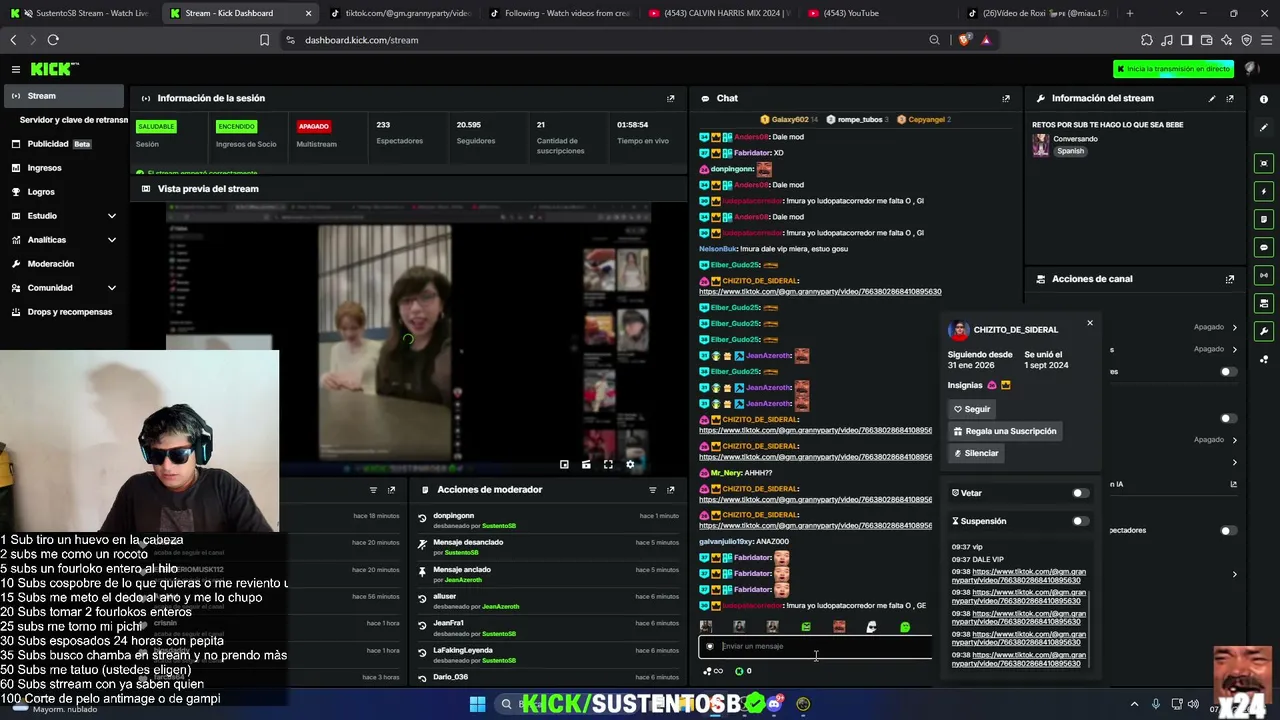
Task: Open Moderación in the sidebar
Action: [x=65, y=264]
